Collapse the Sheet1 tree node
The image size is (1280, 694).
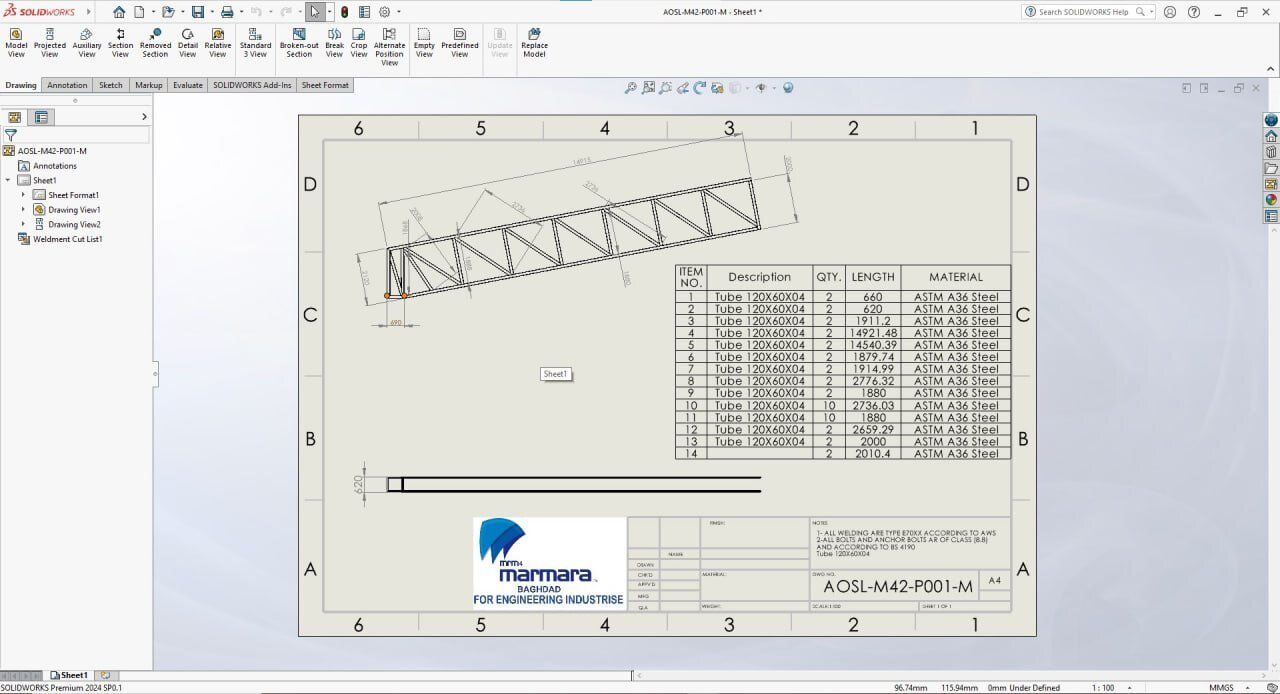tap(8, 180)
